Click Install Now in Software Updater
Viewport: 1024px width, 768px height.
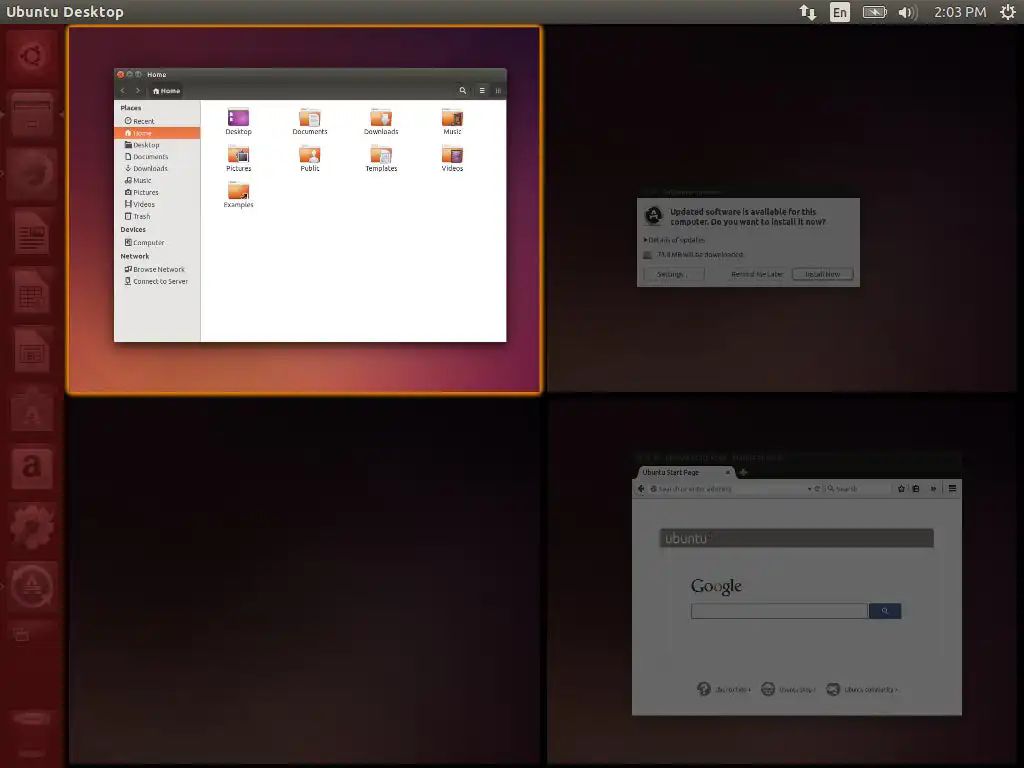pyautogui.click(x=822, y=274)
